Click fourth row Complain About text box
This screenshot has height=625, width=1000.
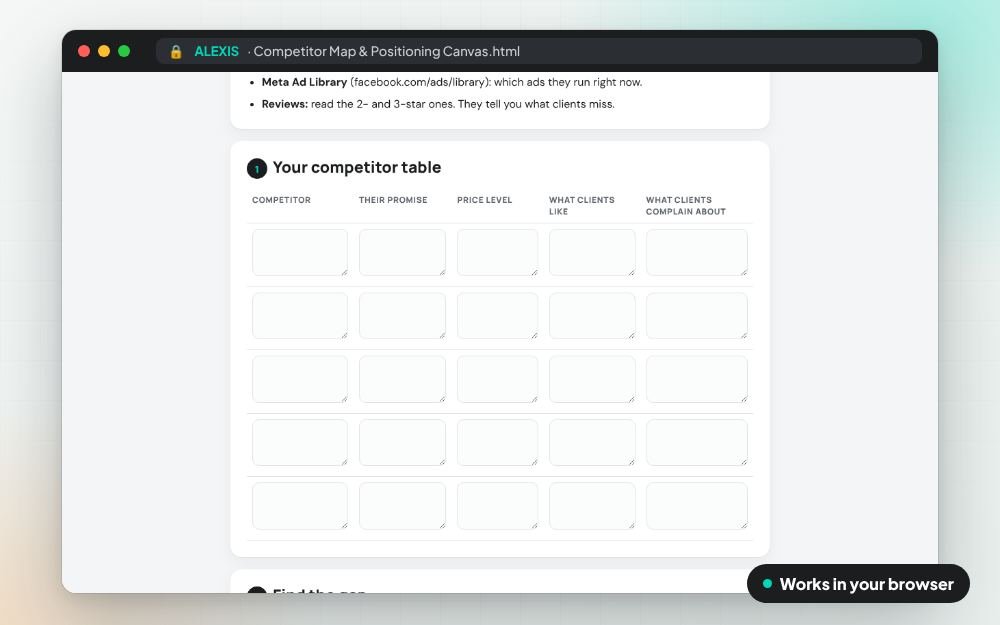click(x=697, y=443)
